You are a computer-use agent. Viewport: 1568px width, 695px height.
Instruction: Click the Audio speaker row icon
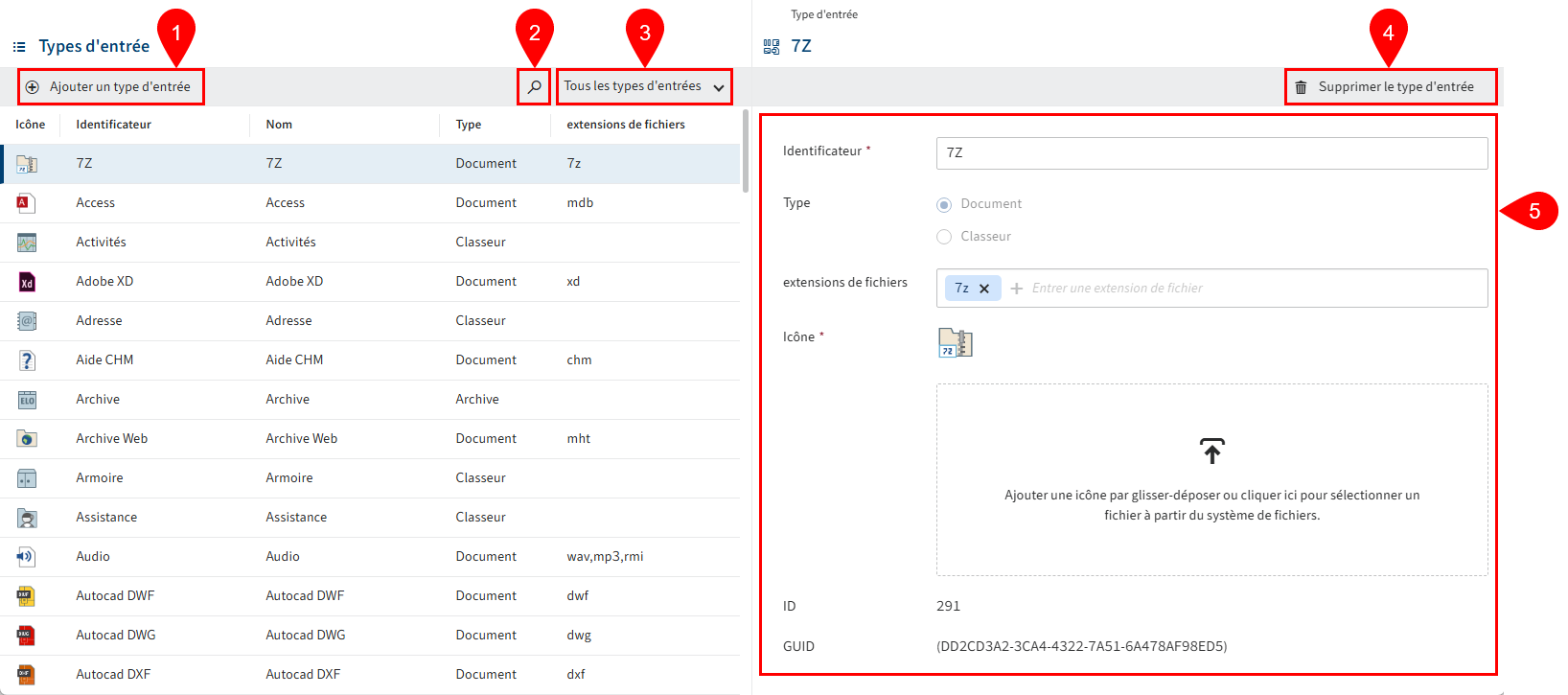26,557
